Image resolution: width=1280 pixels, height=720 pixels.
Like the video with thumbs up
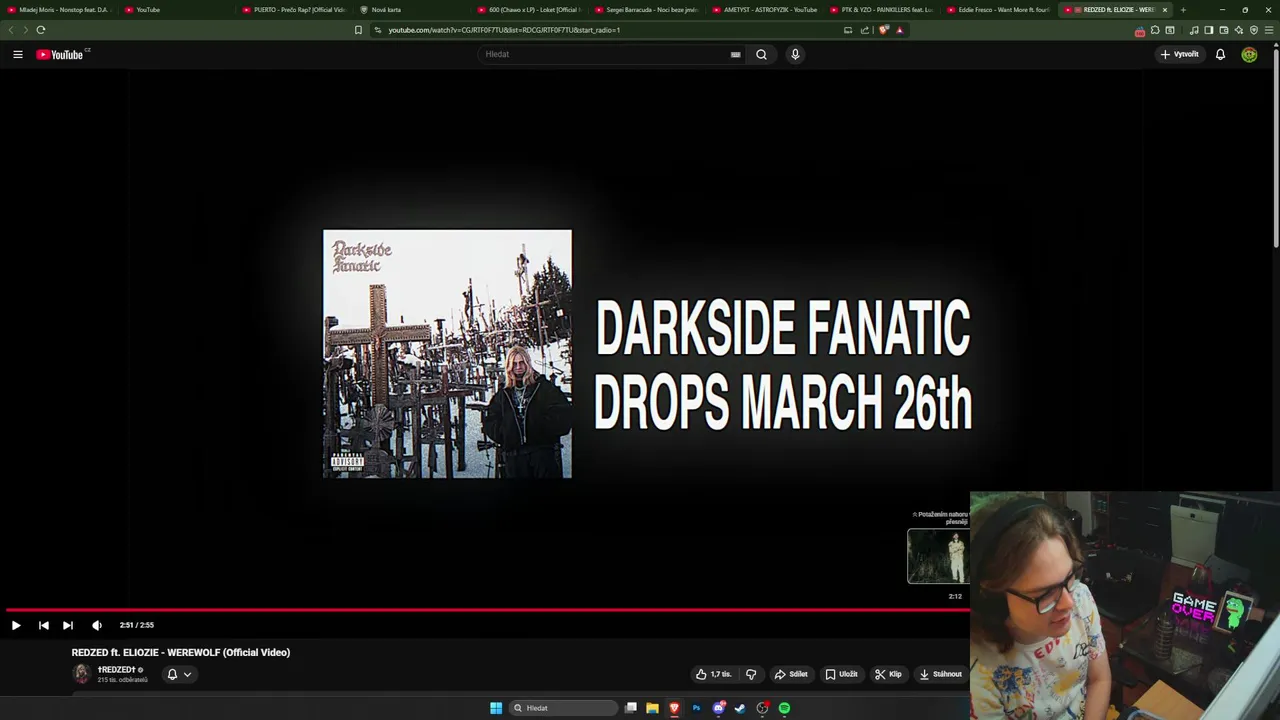tap(714, 674)
